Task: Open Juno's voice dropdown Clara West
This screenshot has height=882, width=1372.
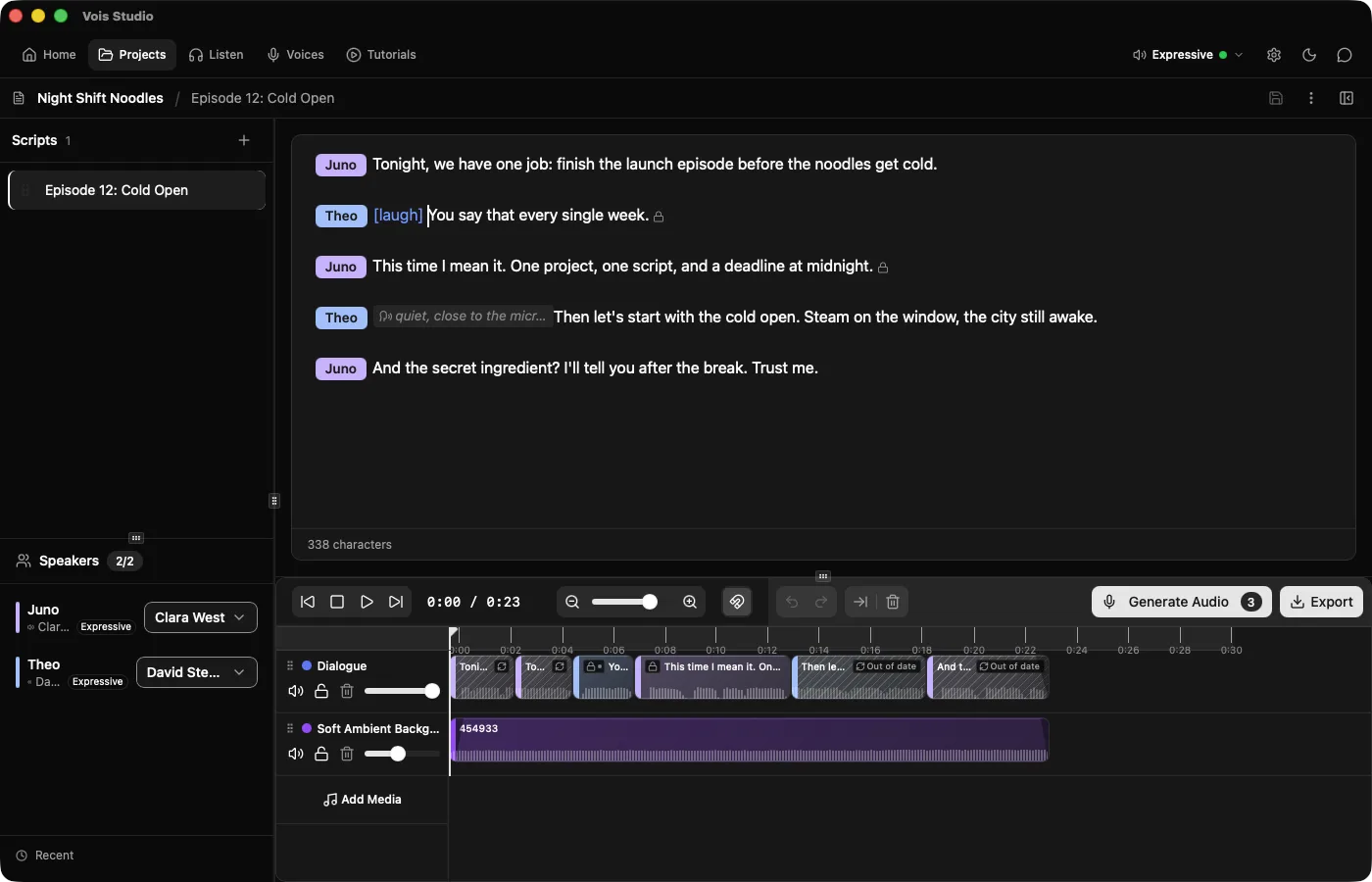Action: (201, 617)
